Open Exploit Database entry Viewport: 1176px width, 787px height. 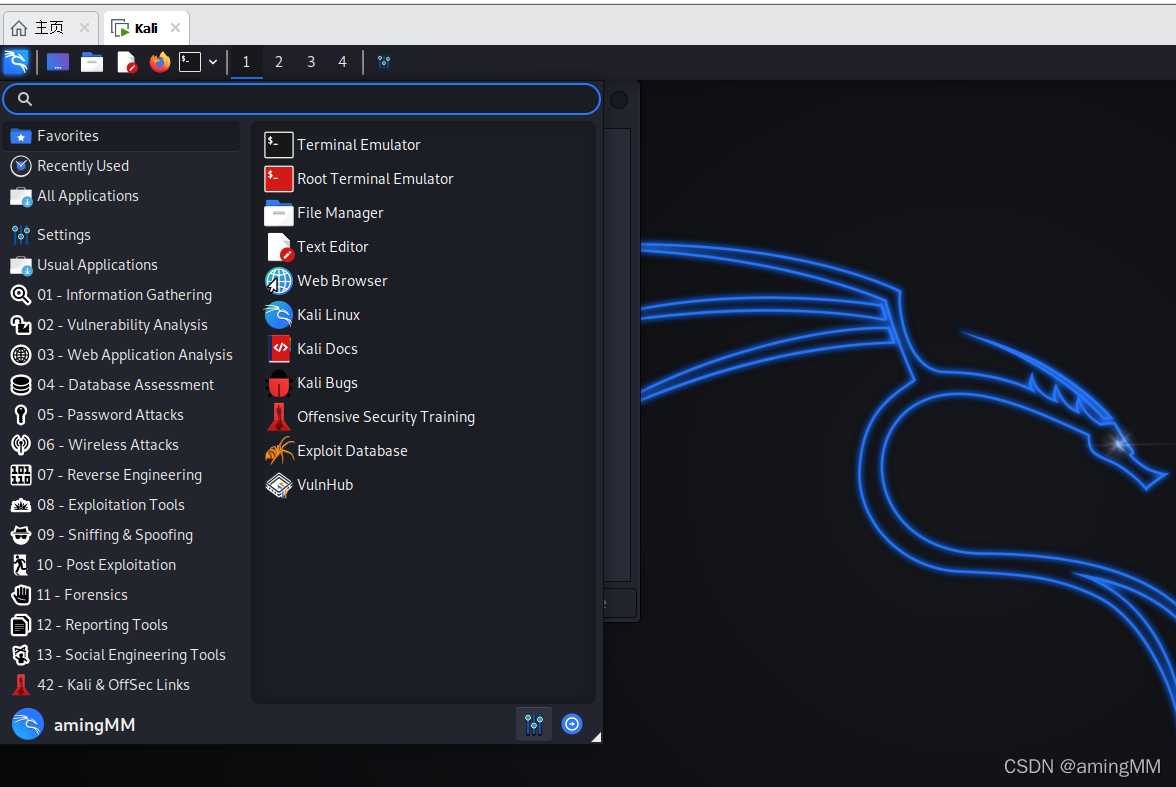click(424, 451)
